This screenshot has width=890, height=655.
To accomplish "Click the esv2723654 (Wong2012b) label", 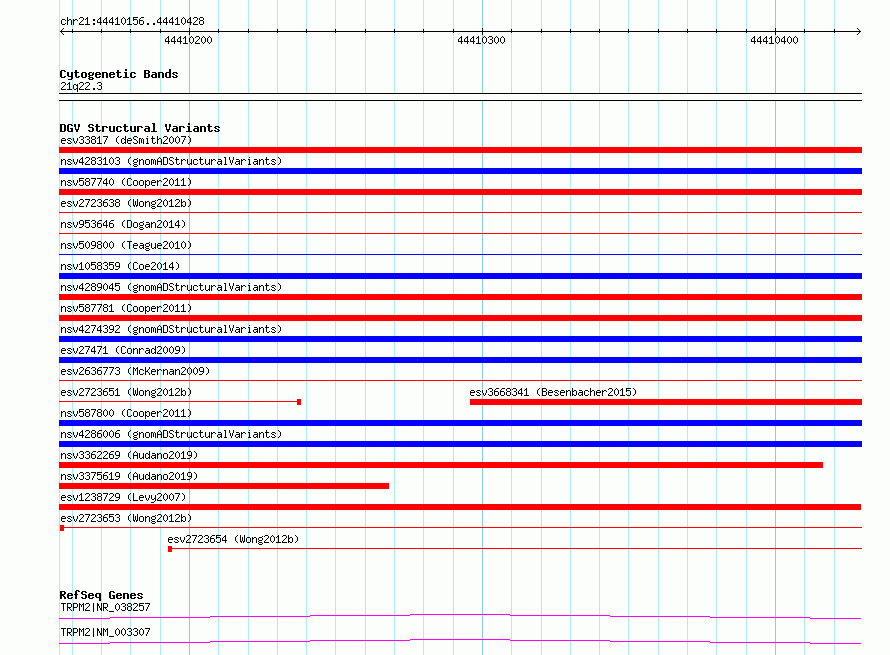I will 233,539.
